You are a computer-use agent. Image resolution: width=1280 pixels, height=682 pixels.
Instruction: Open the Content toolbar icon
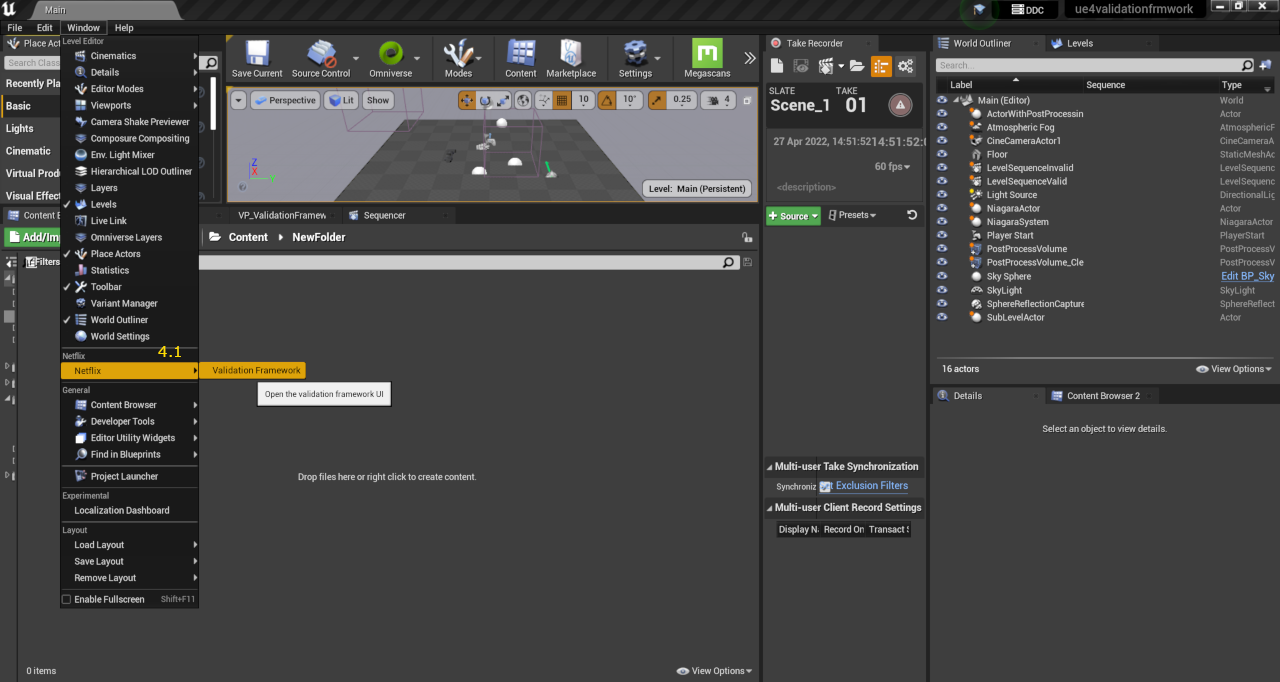point(520,55)
